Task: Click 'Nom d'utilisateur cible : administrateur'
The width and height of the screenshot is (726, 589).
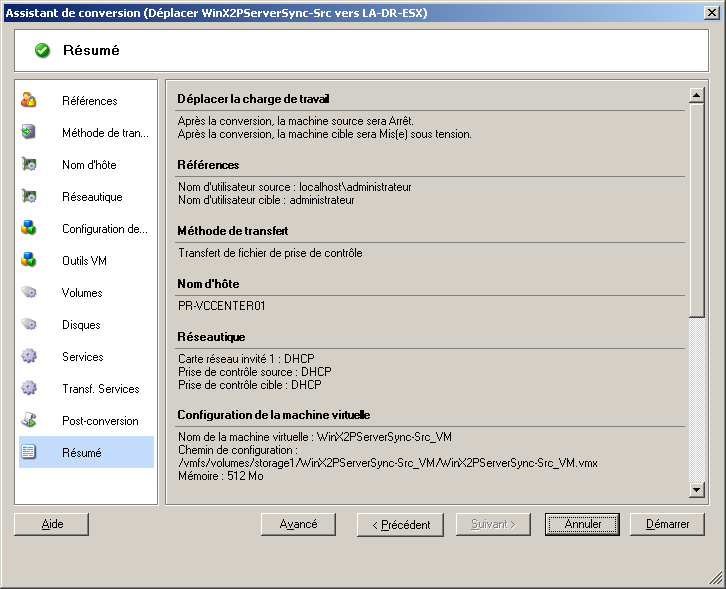Action: (x=266, y=200)
